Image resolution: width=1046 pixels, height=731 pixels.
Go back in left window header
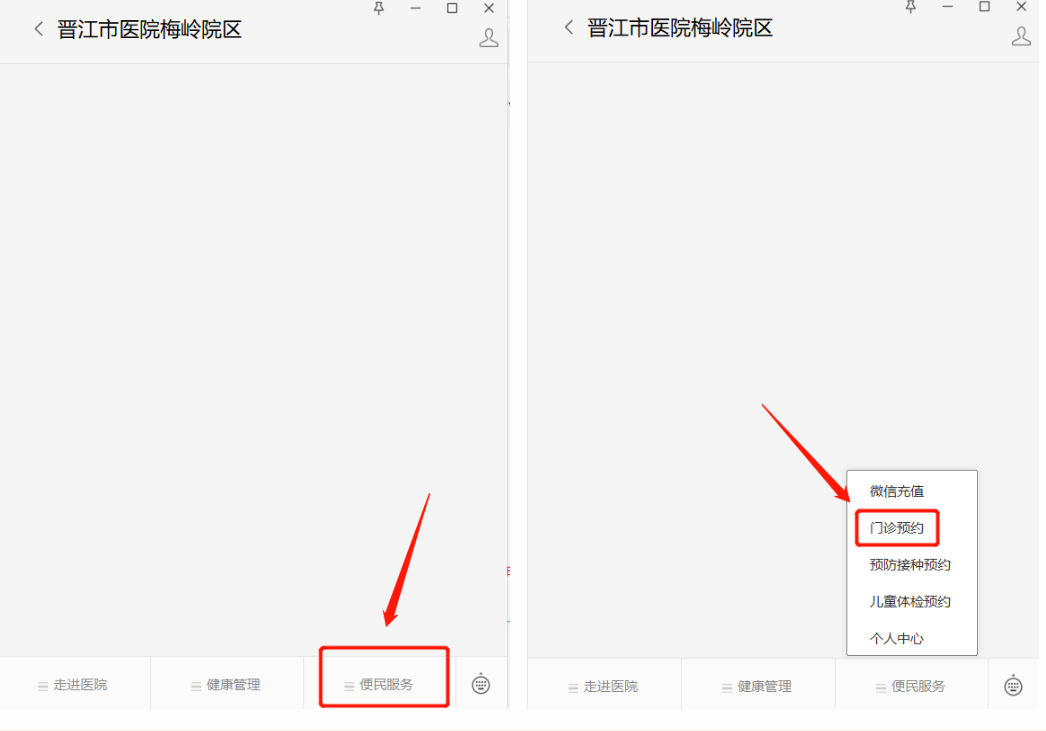point(39,29)
